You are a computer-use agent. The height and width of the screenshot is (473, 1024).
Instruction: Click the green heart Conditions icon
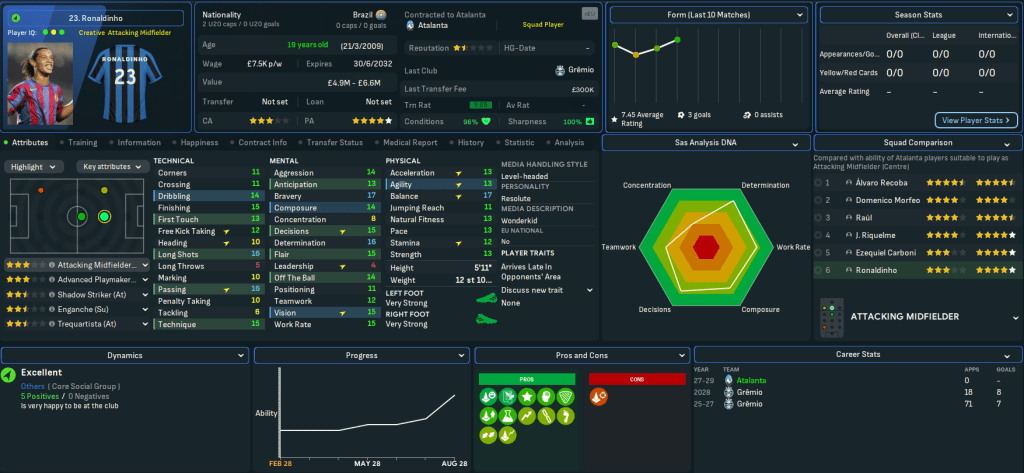pyautogui.click(x=487, y=122)
